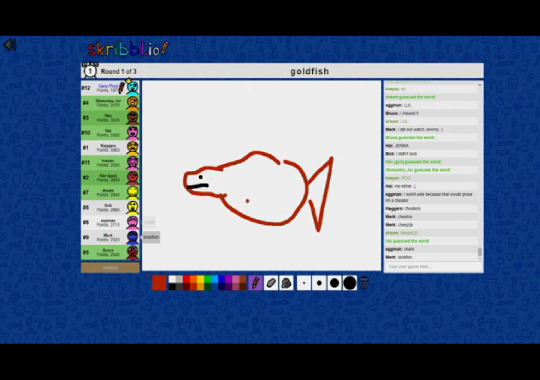Click the dark red avatar of player #5
This screenshot has height=380, width=540.
[133, 253]
